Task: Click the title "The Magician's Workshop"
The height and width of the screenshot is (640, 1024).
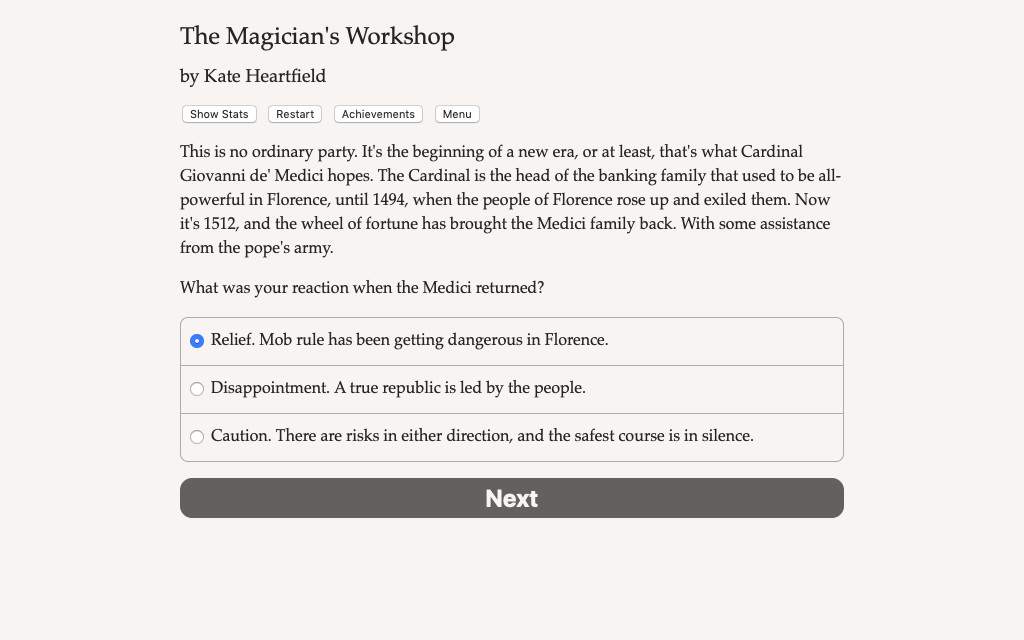Action: click(x=316, y=36)
